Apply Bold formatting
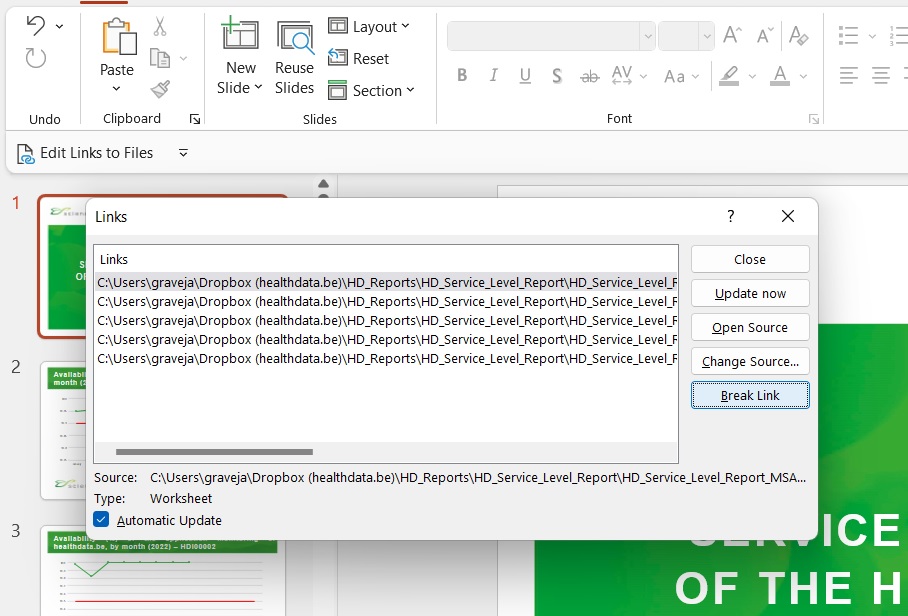The height and width of the screenshot is (616, 908). point(462,76)
